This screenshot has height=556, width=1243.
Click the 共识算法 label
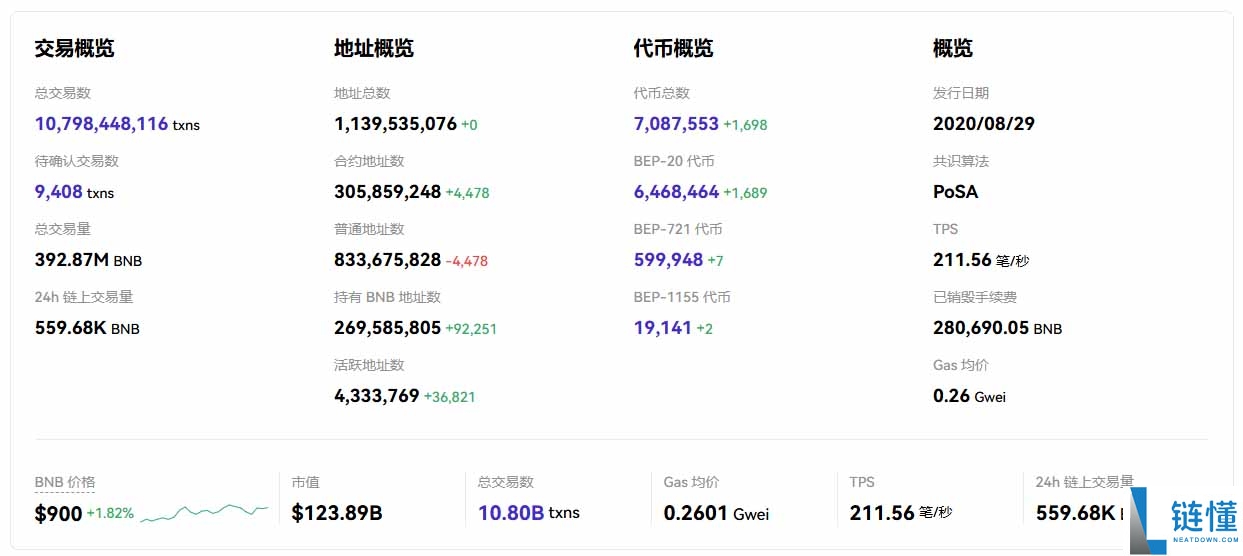tap(961, 161)
